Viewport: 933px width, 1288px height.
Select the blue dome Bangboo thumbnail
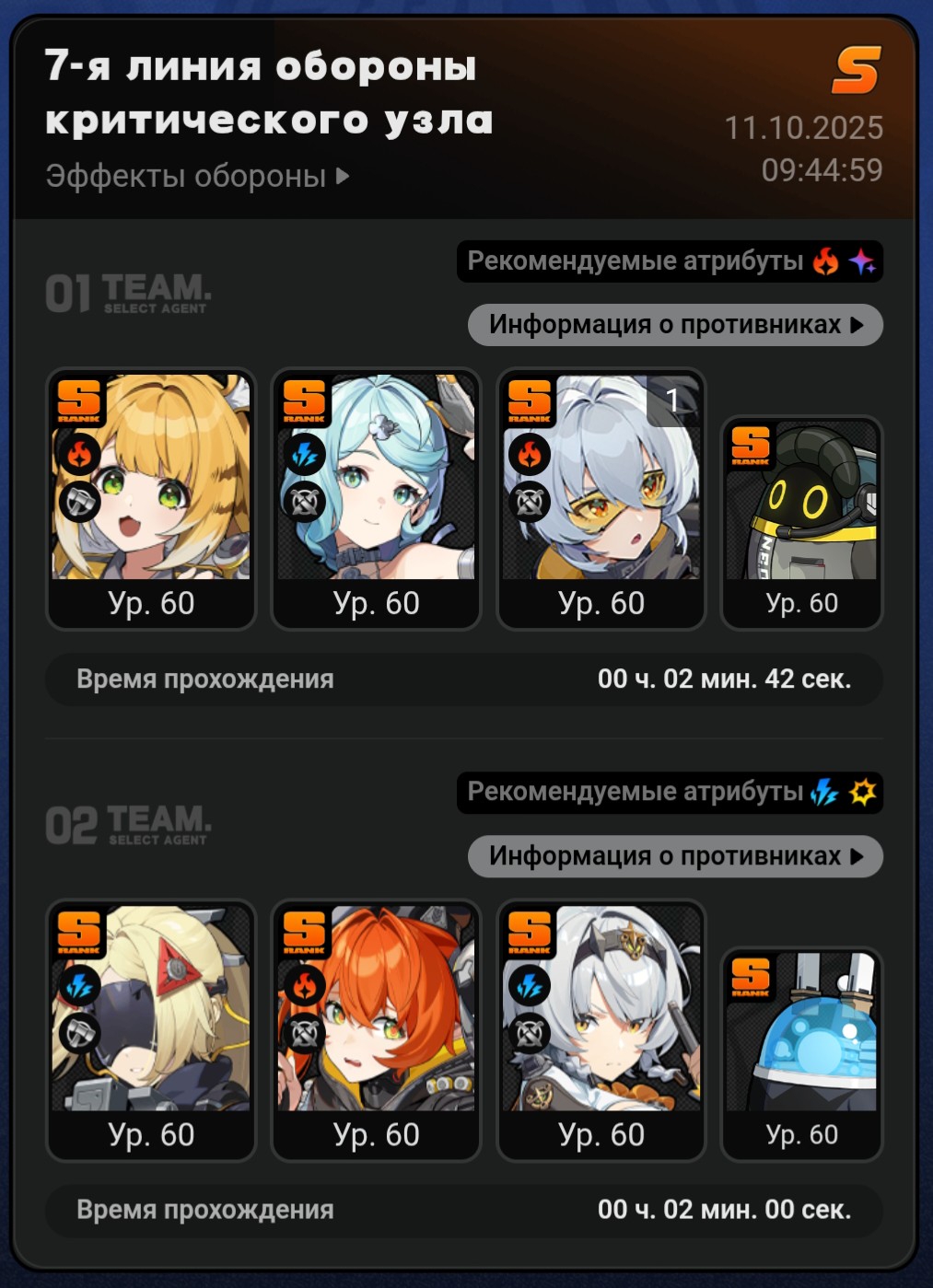pos(801,1054)
